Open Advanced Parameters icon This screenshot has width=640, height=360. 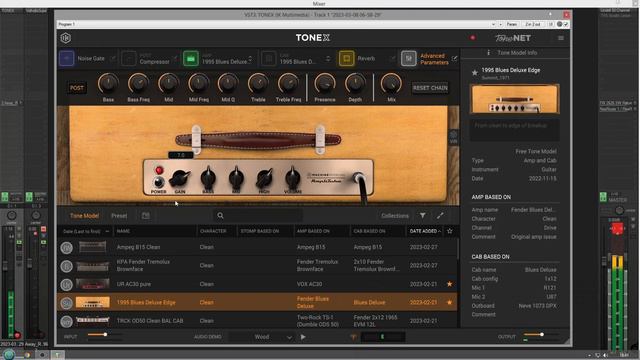409,58
